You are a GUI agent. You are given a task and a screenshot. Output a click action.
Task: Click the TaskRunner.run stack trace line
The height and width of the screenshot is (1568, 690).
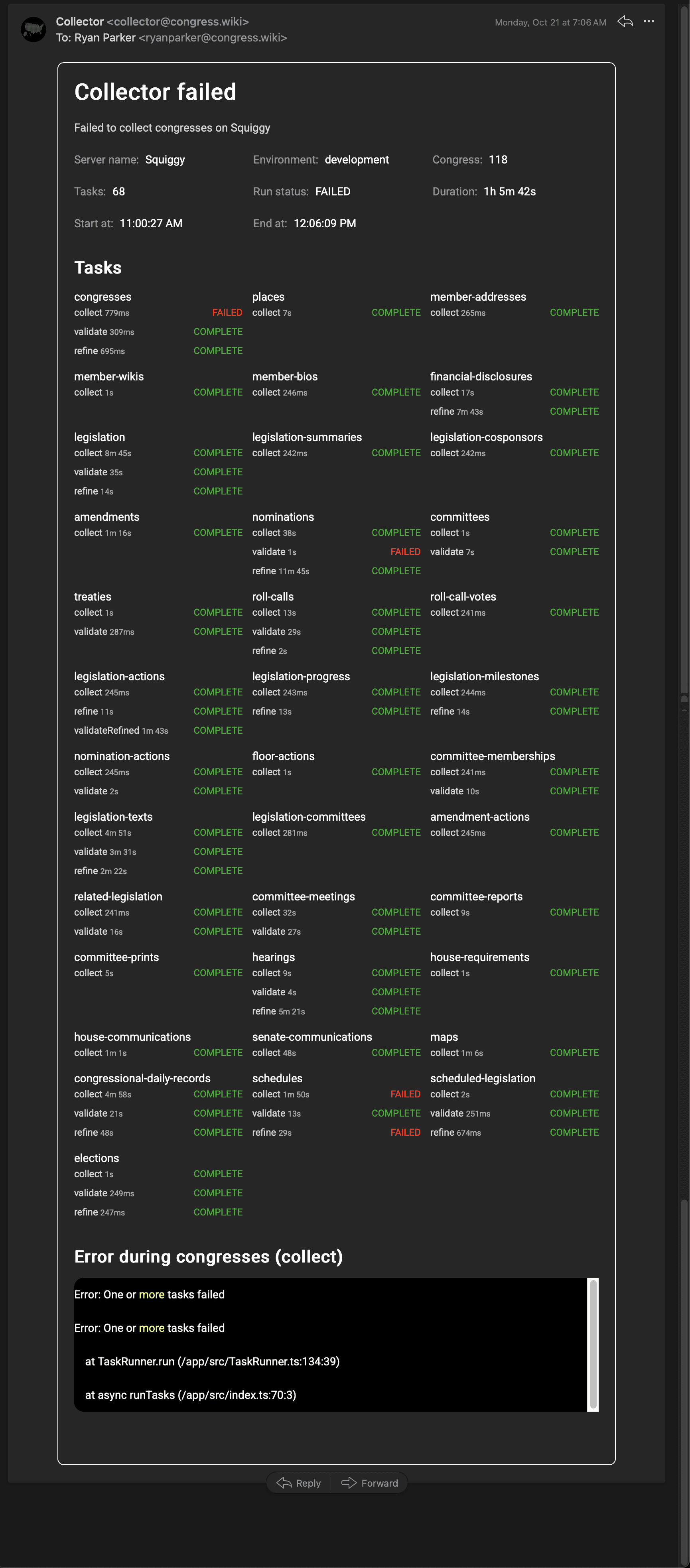click(x=212, y=1361)
